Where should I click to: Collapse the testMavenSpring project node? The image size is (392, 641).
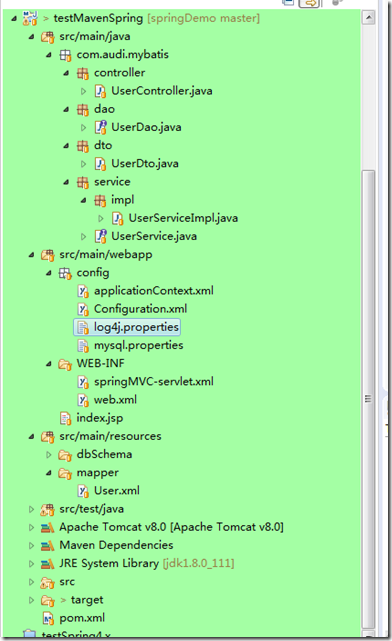[x=14, y=19]
